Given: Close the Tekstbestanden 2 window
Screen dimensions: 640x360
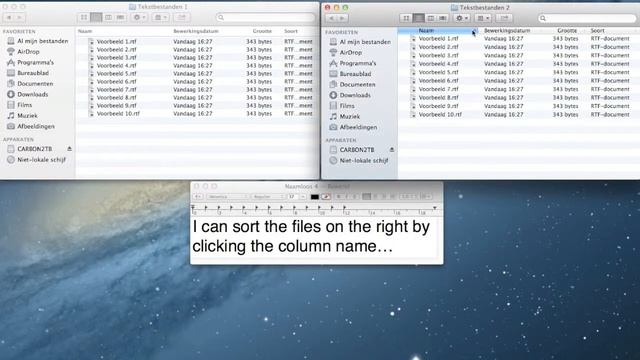Looking at the screenshot, I should (327, 8).
